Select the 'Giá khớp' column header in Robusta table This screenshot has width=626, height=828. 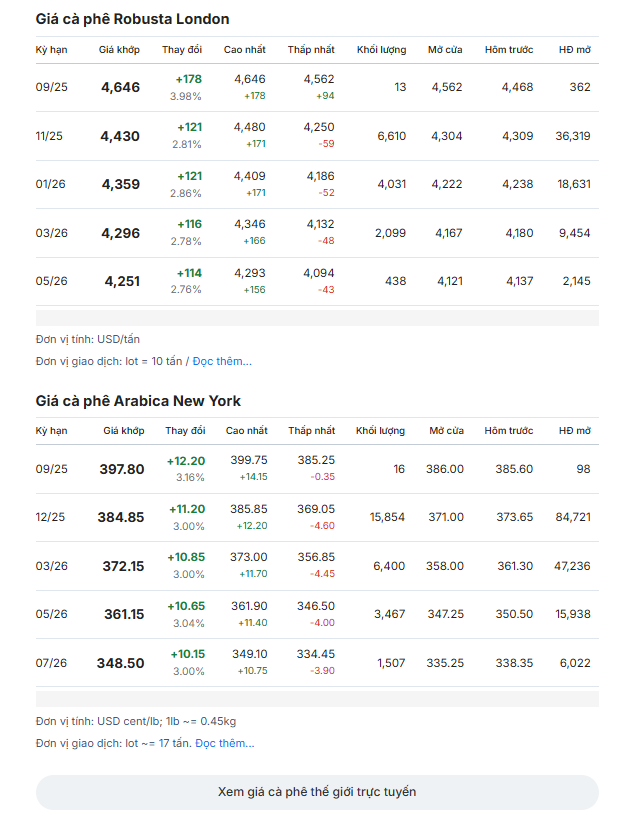tap(119, 50)
